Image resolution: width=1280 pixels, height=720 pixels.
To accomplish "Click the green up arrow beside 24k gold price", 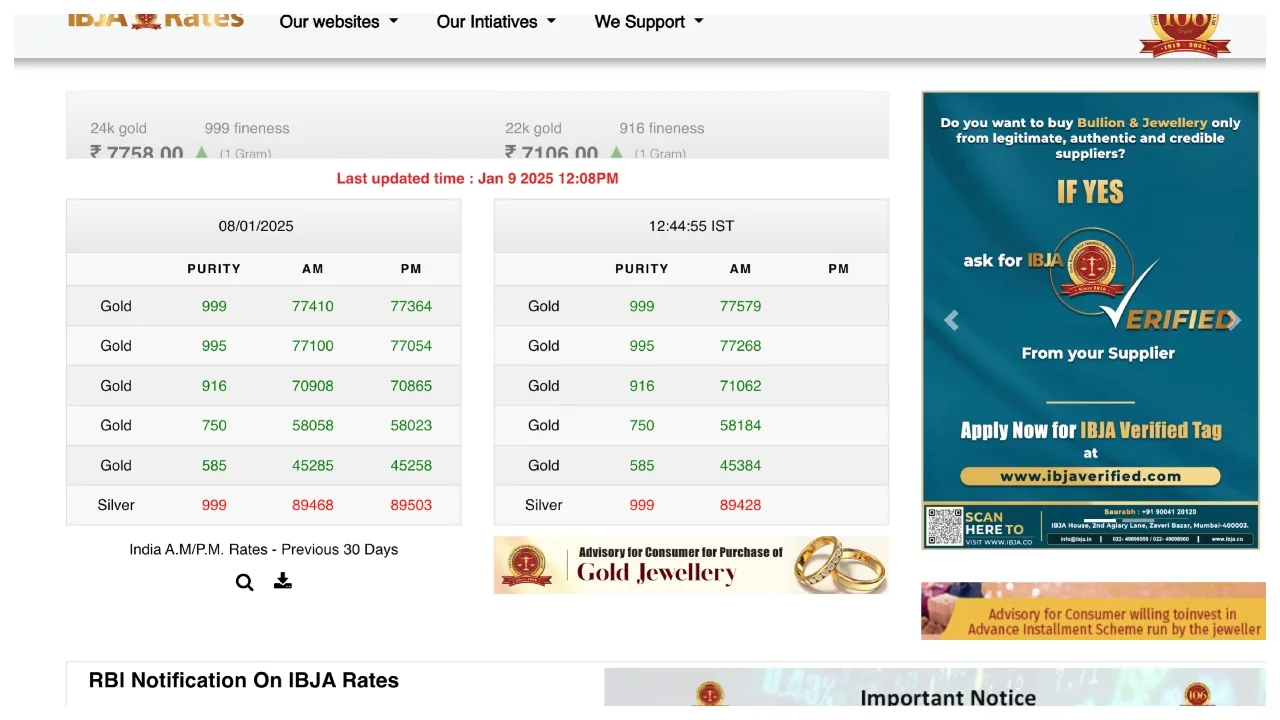I will click(202, 152).
